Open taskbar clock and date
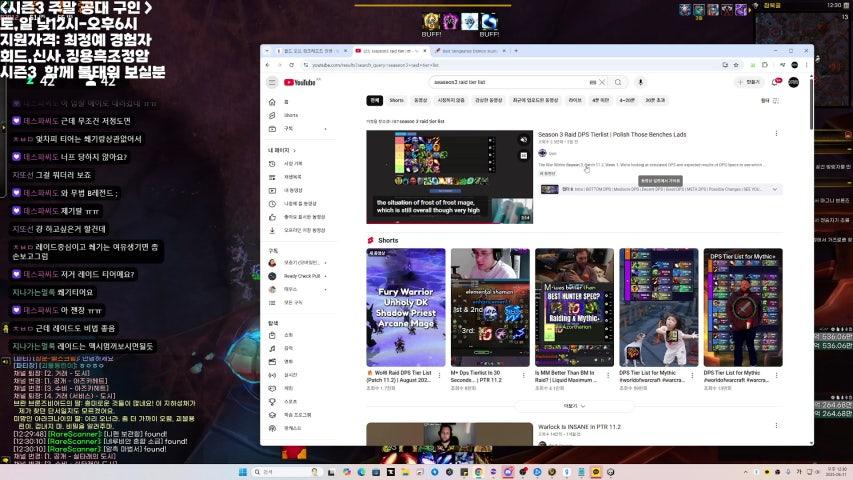The width and height of the screenshot is (853, 480). point(834,472)
